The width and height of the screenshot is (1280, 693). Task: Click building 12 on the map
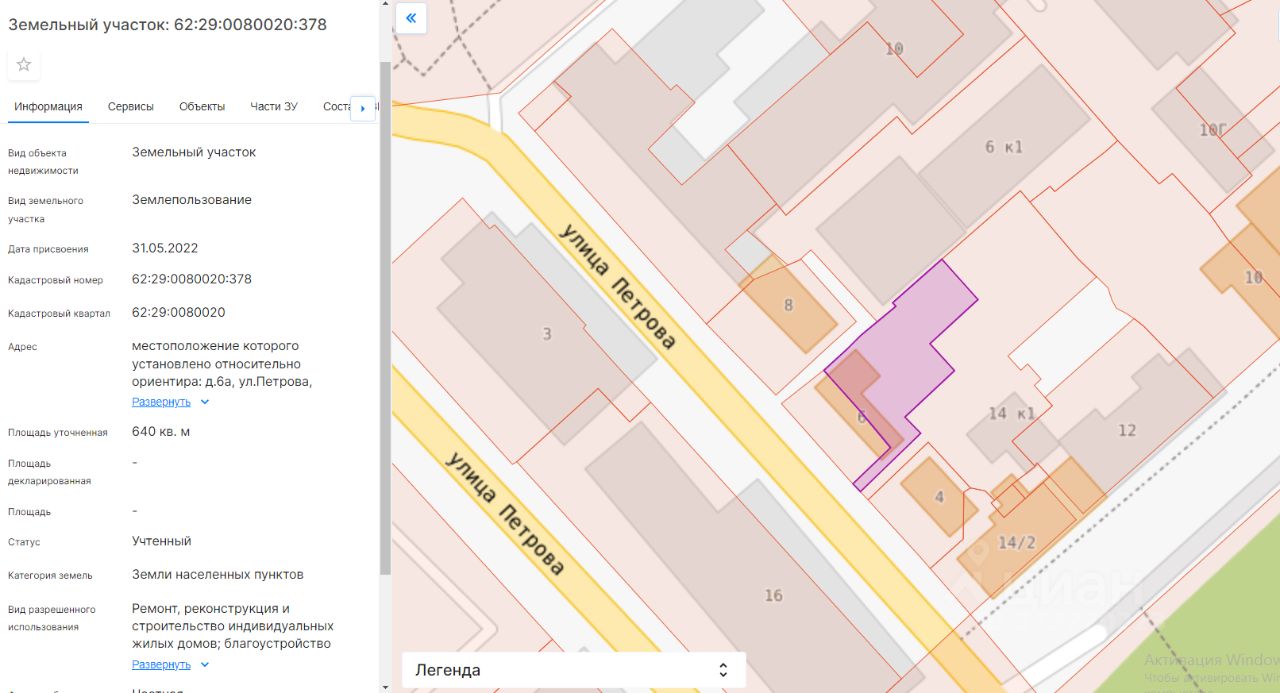1126,430
